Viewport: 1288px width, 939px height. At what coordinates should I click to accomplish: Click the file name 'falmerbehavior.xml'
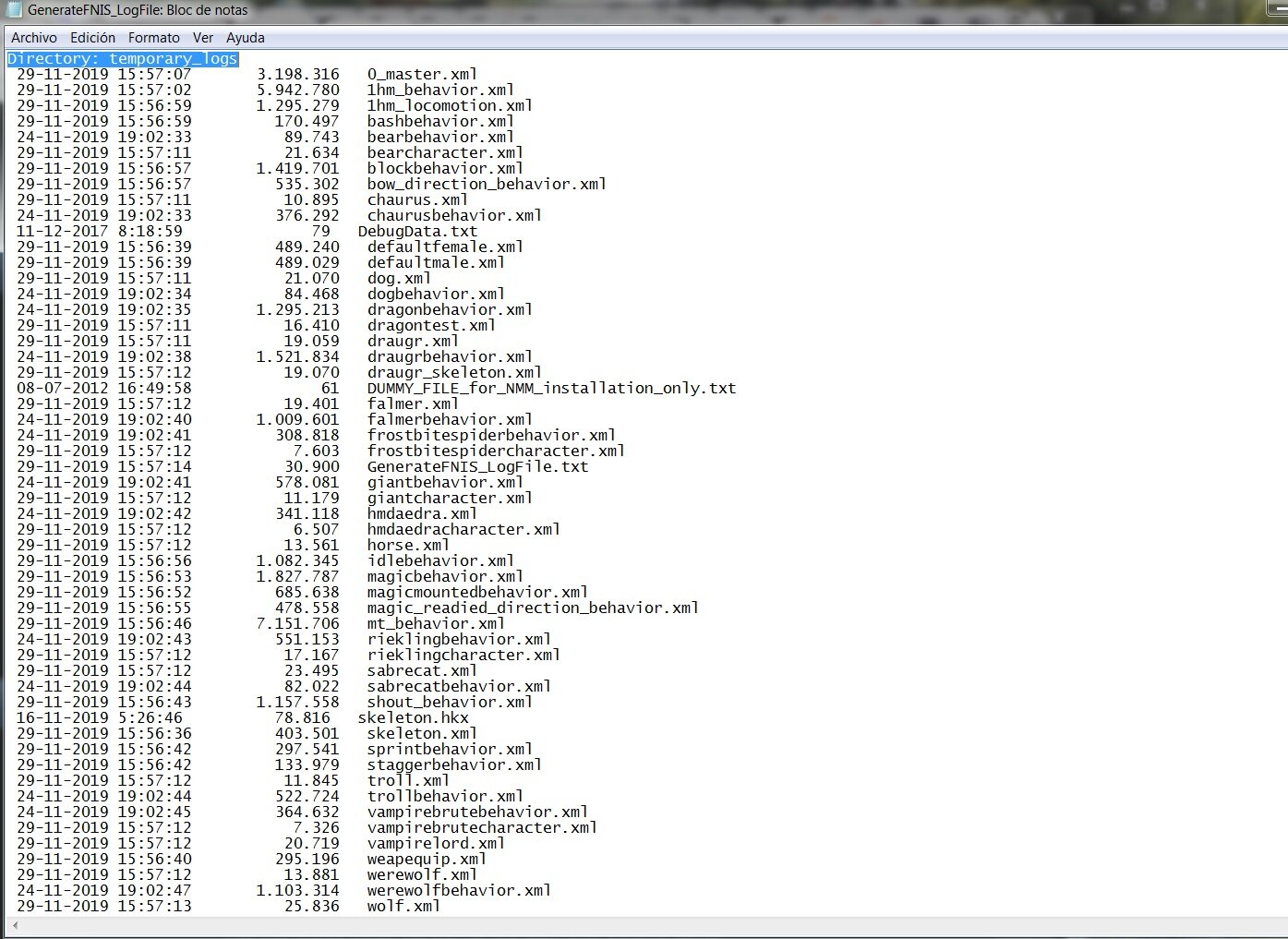(450, 419)
